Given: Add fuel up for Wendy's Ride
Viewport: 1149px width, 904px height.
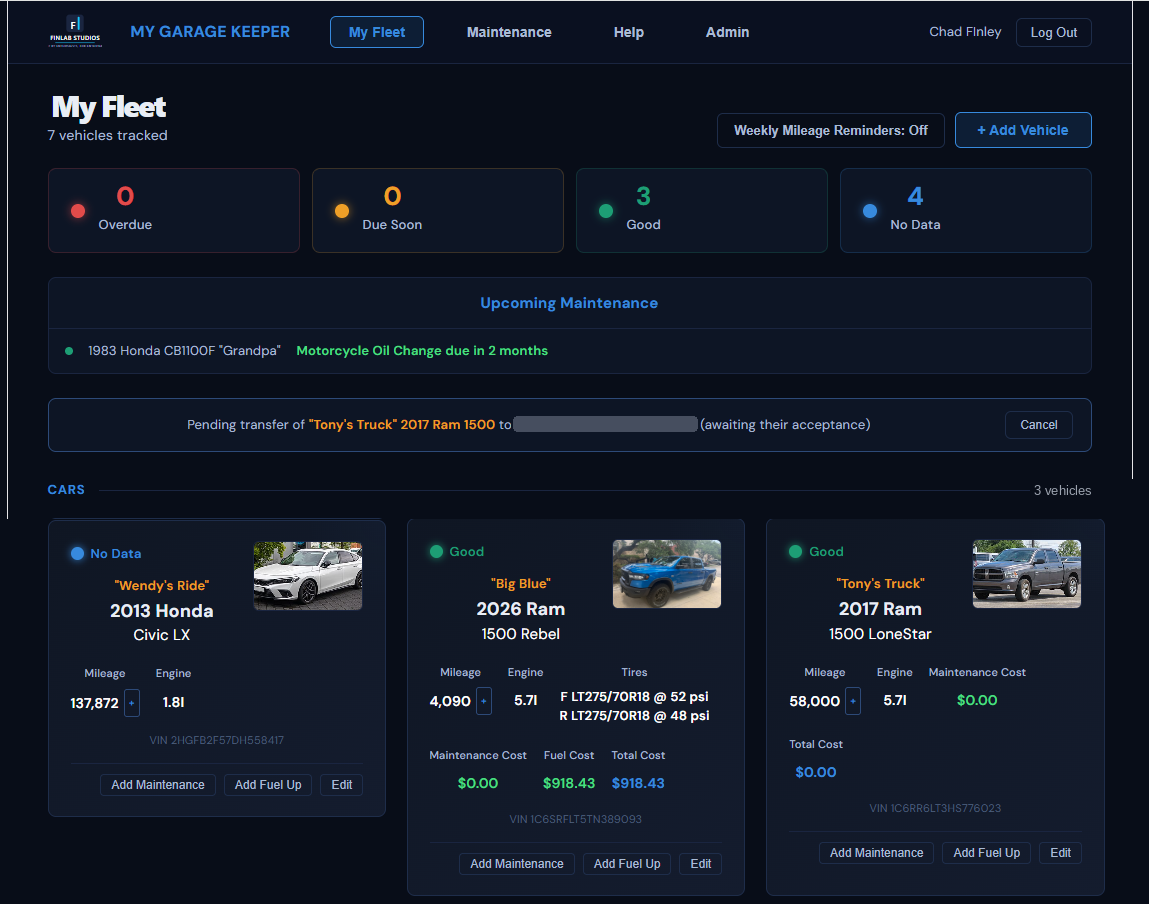Looking at the screenshot, I should (x=268, y=785).
